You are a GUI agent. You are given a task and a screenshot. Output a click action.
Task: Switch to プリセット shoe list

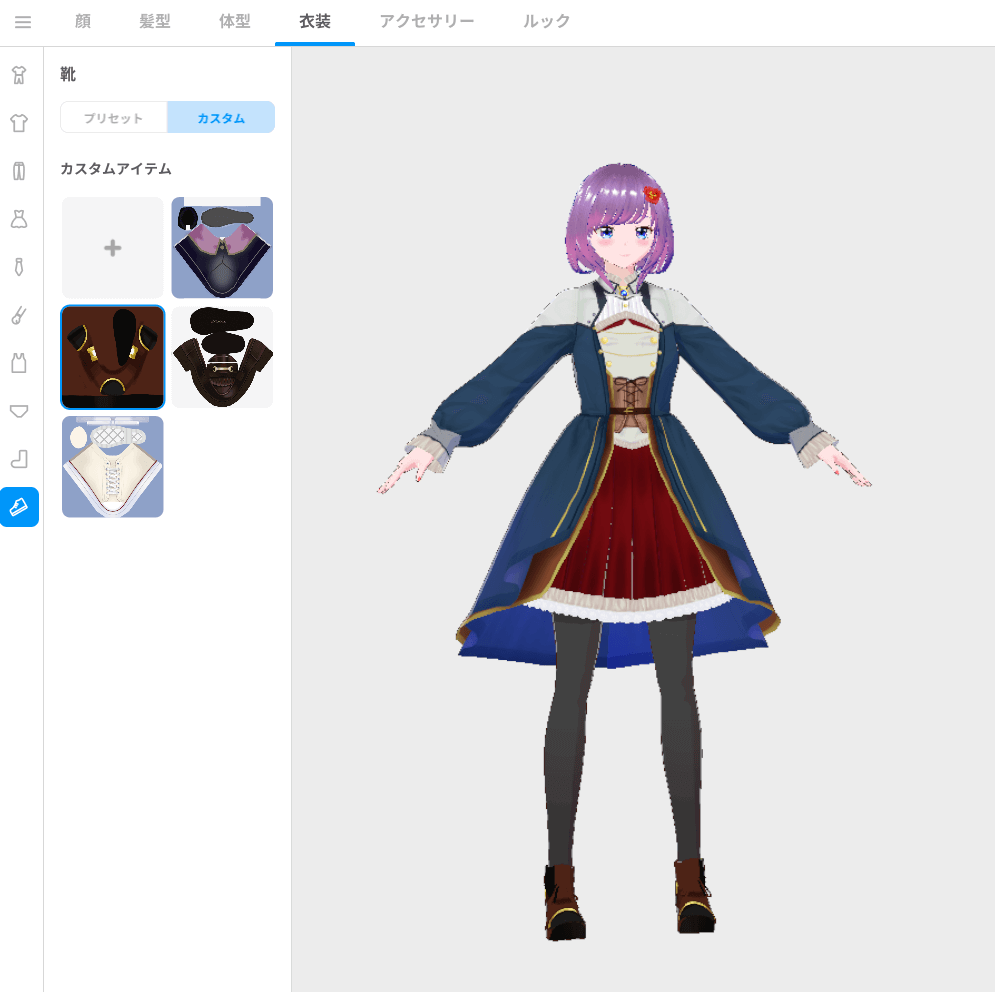point(114,117)
